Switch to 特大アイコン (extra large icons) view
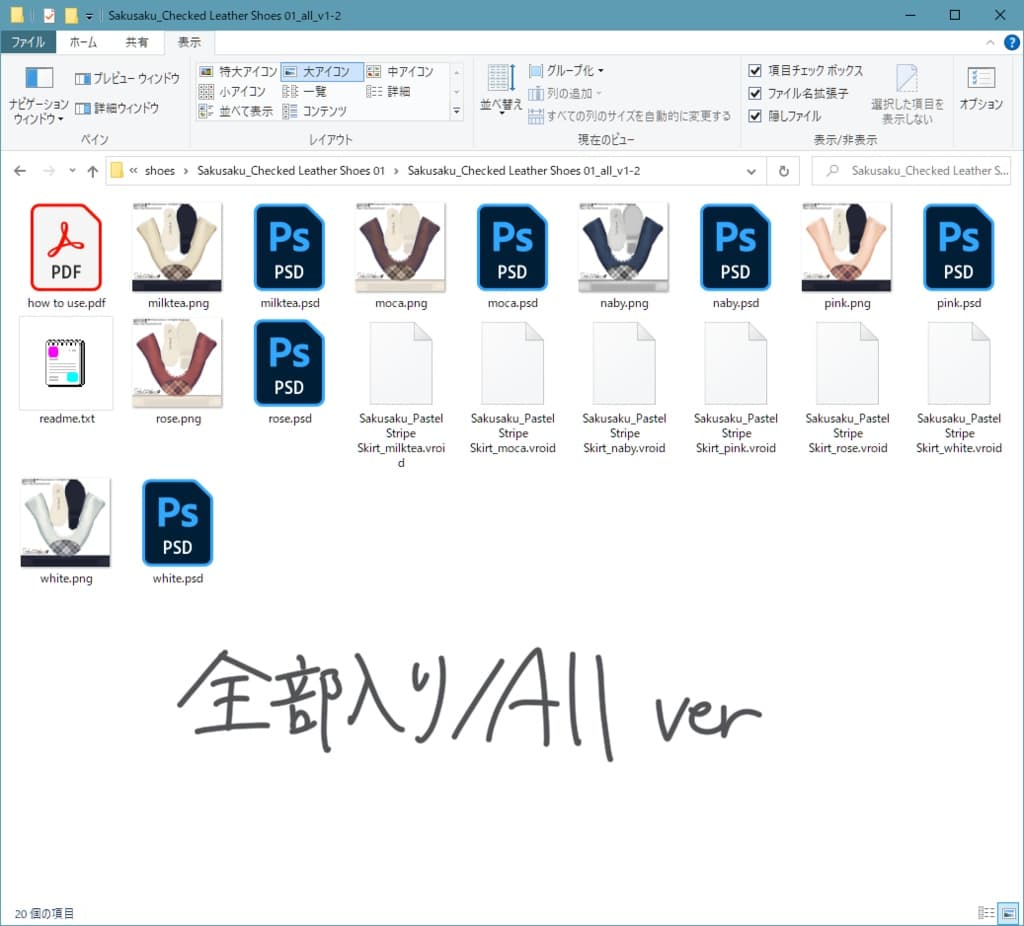 click(x=243, y=71)
